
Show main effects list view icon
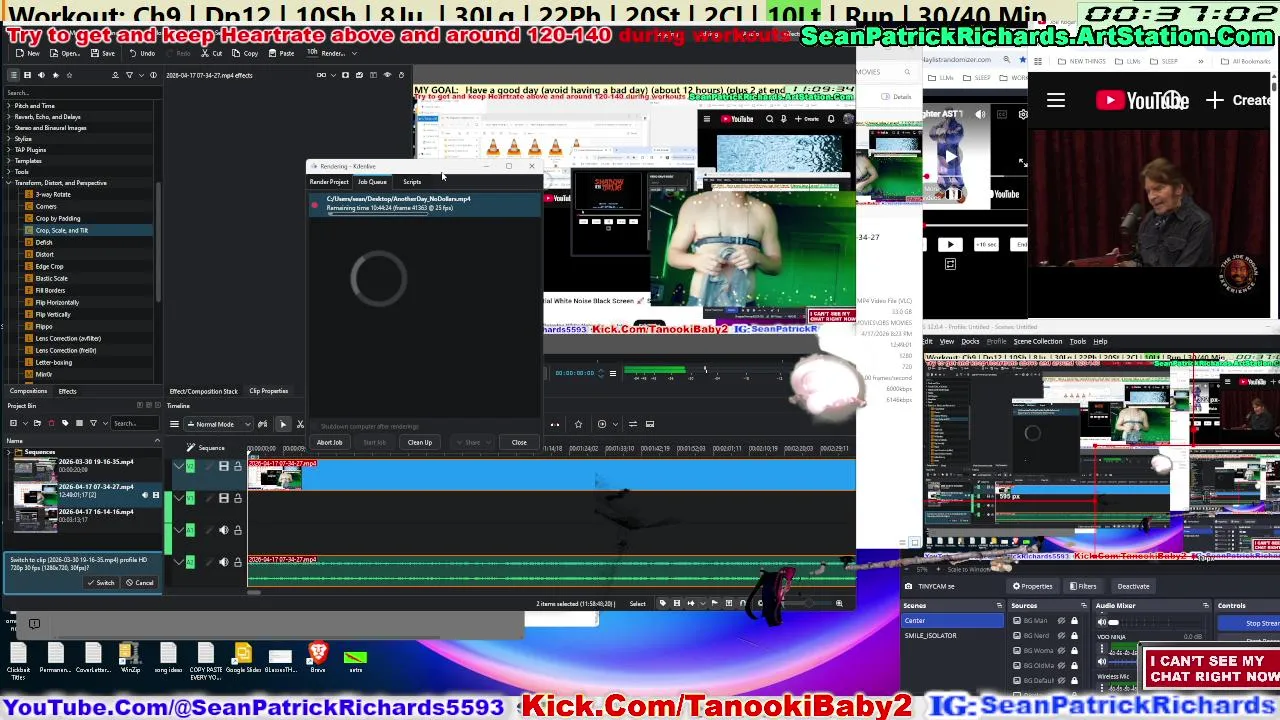[13, 75]
